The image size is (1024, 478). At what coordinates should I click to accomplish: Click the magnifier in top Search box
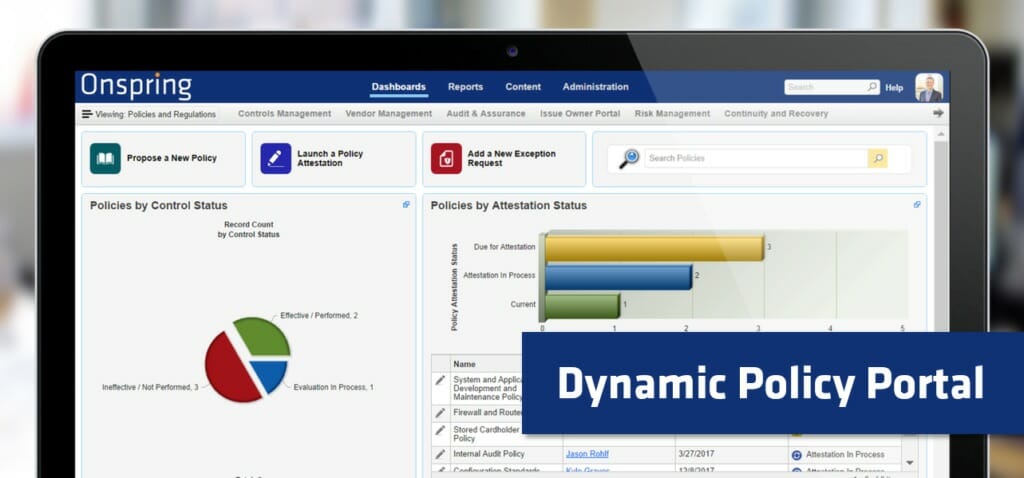(872, 87)
